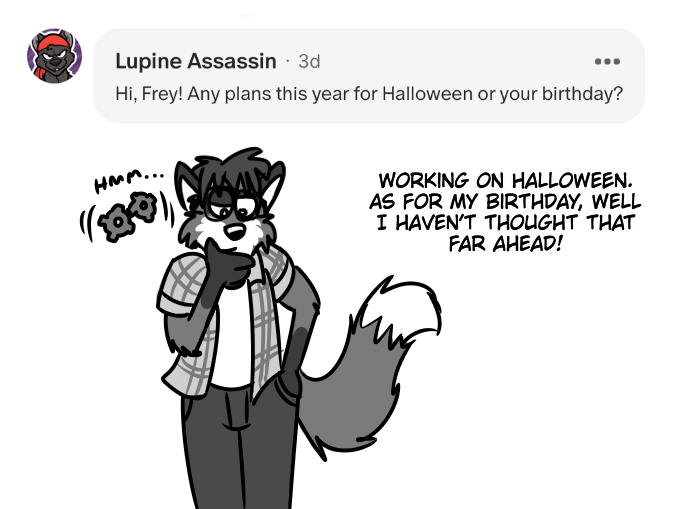
Task: Select the question text about Halloween plans
Action: coord(369,94)
